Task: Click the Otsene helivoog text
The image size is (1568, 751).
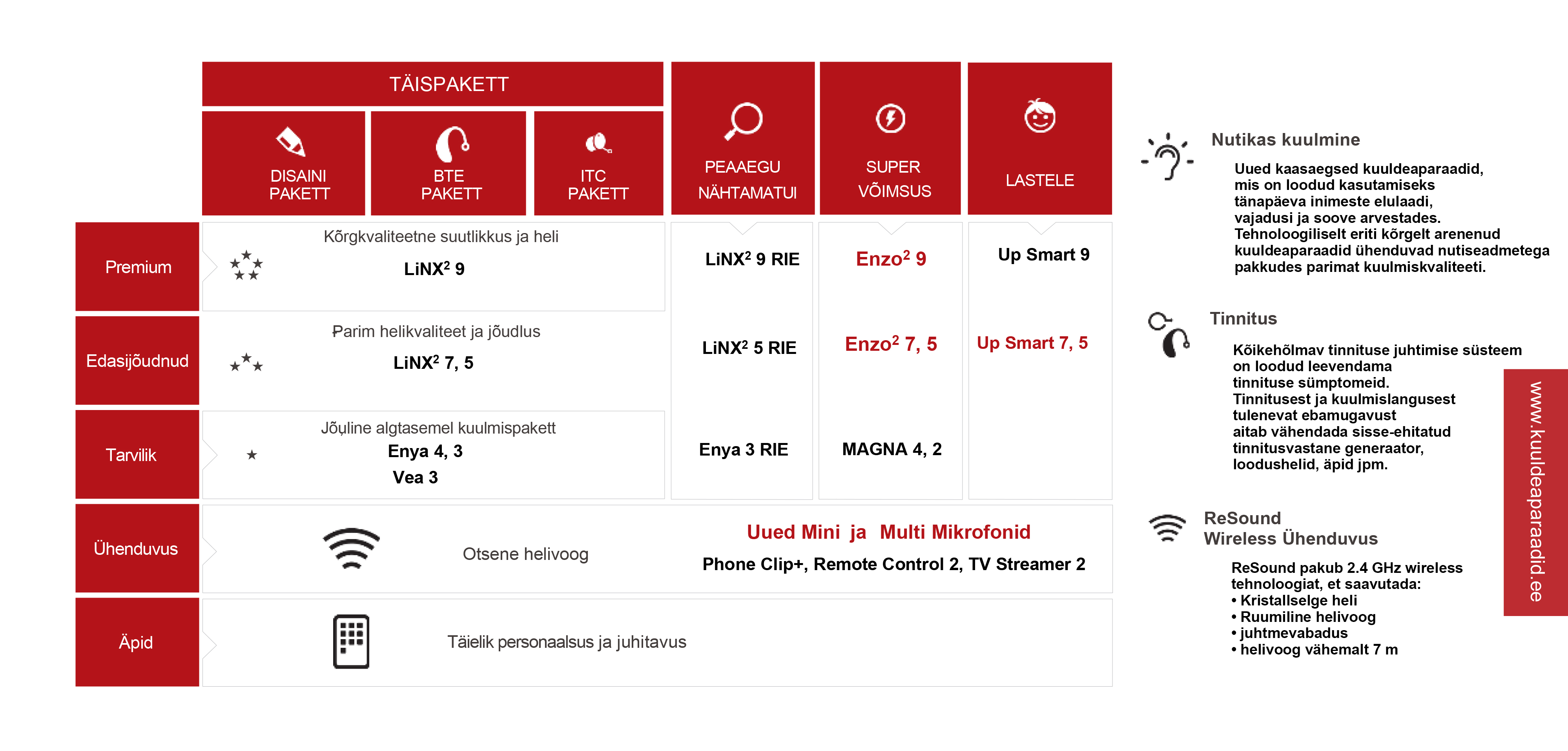Action: pyautogui.click(x=525, y=554)
